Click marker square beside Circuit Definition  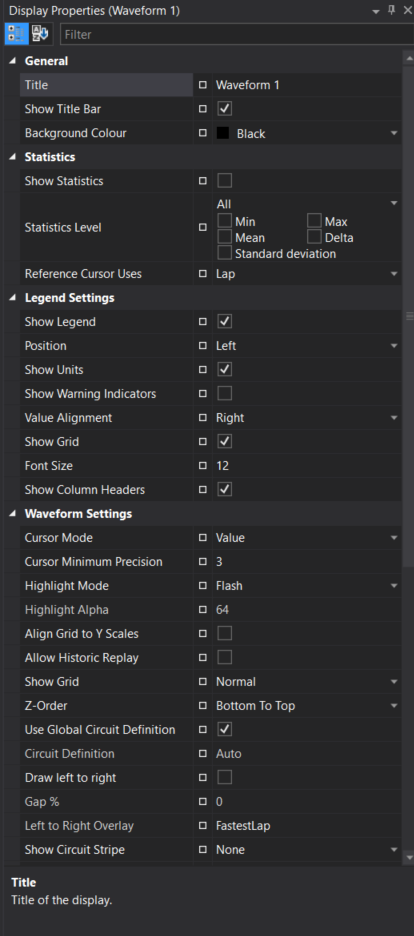pos(203,754)
